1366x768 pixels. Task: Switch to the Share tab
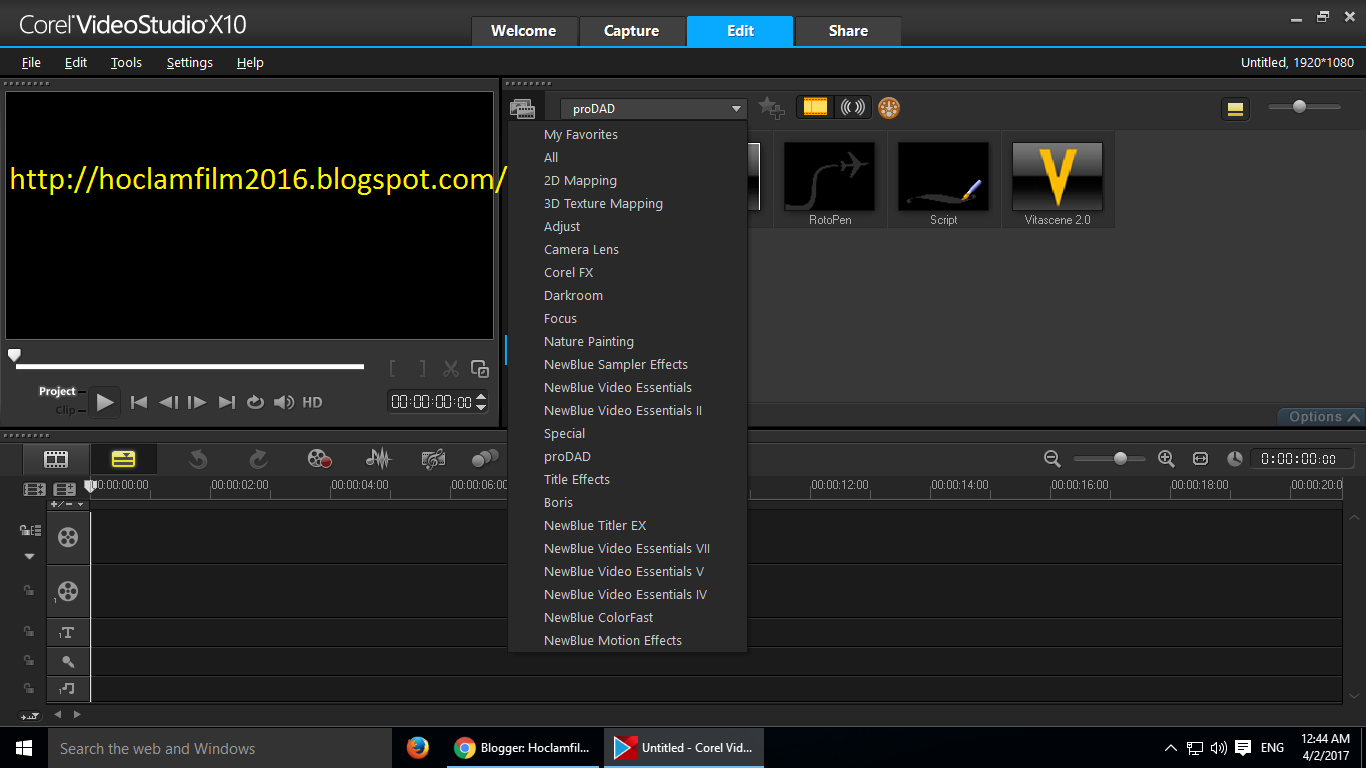848,31
